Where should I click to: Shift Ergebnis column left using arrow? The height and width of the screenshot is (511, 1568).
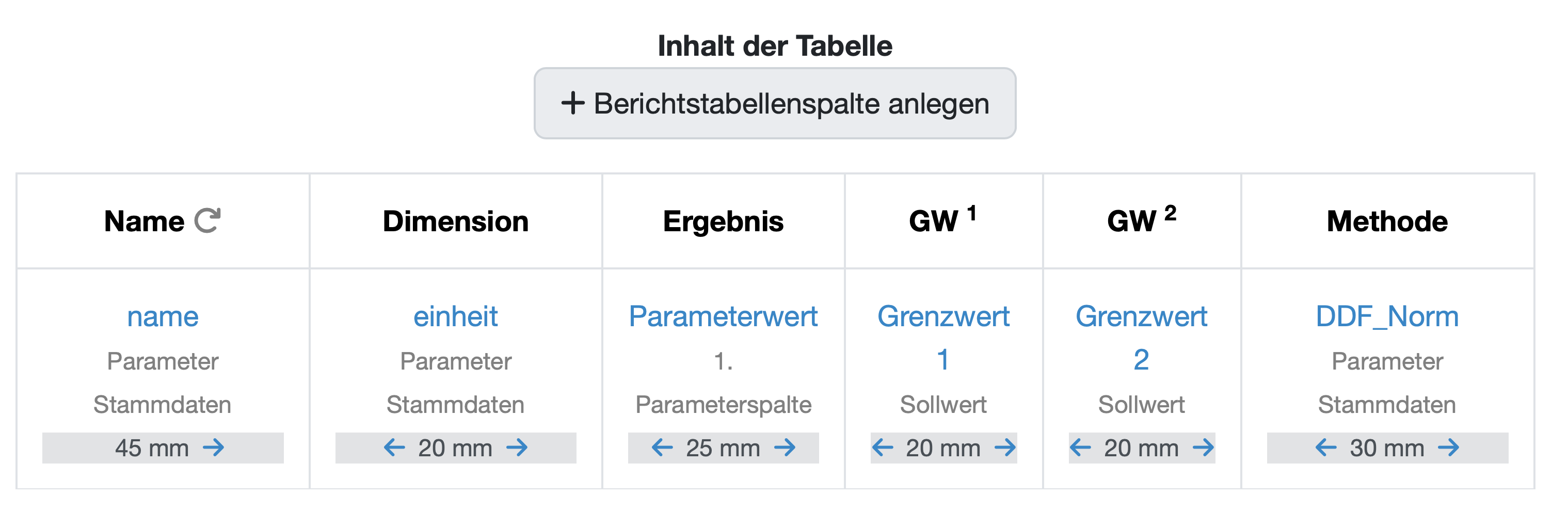[662, 448]
